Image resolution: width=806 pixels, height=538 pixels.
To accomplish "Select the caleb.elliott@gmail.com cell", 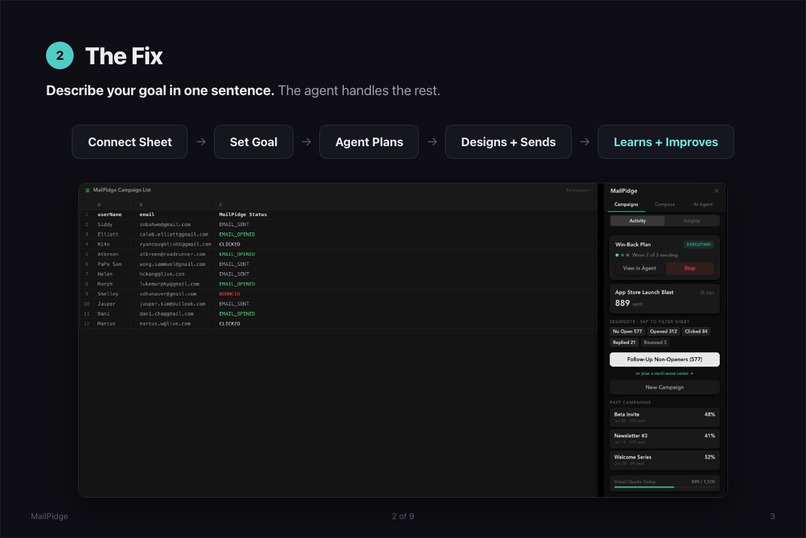I will point(174,234).
